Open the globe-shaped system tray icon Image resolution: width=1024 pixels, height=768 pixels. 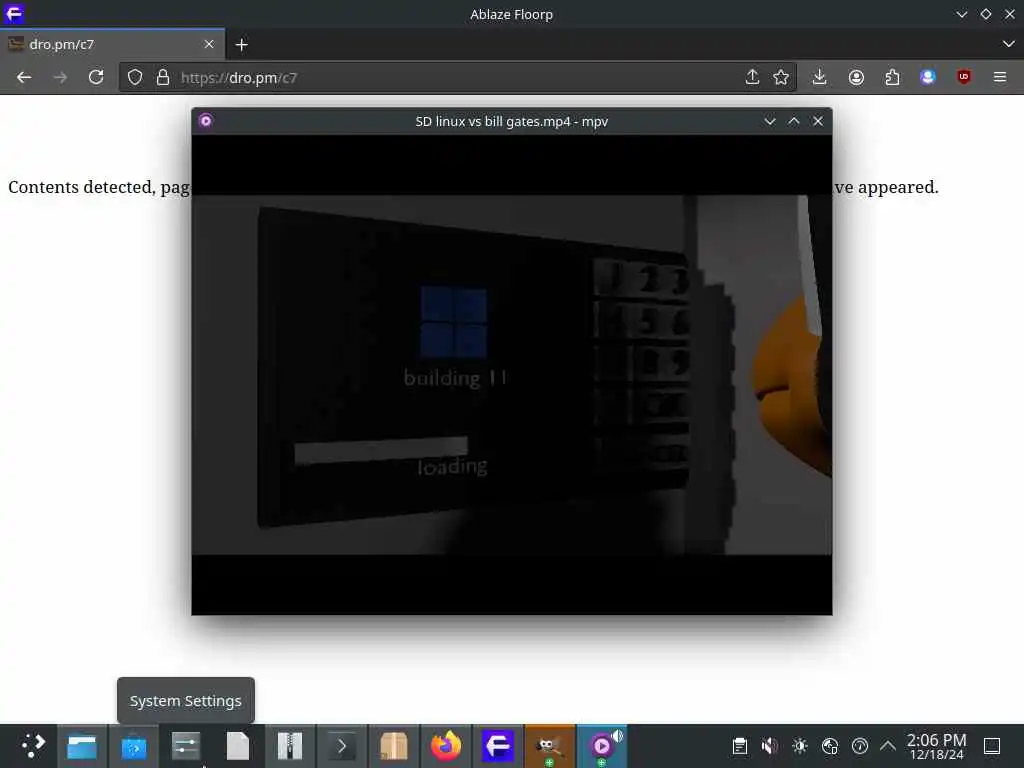[829, 746]
